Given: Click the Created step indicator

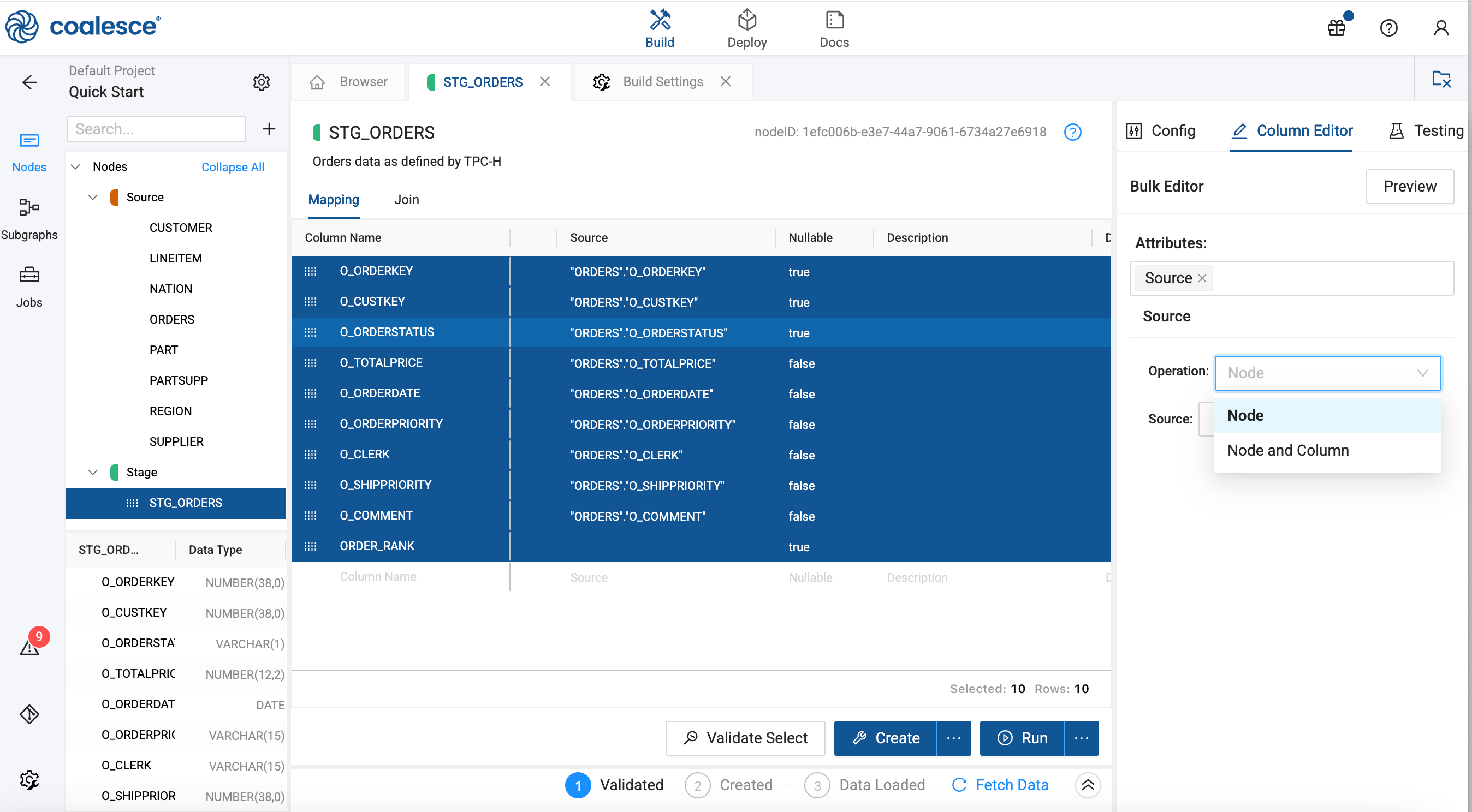Looking at the screenshot, I should (729, 785).
